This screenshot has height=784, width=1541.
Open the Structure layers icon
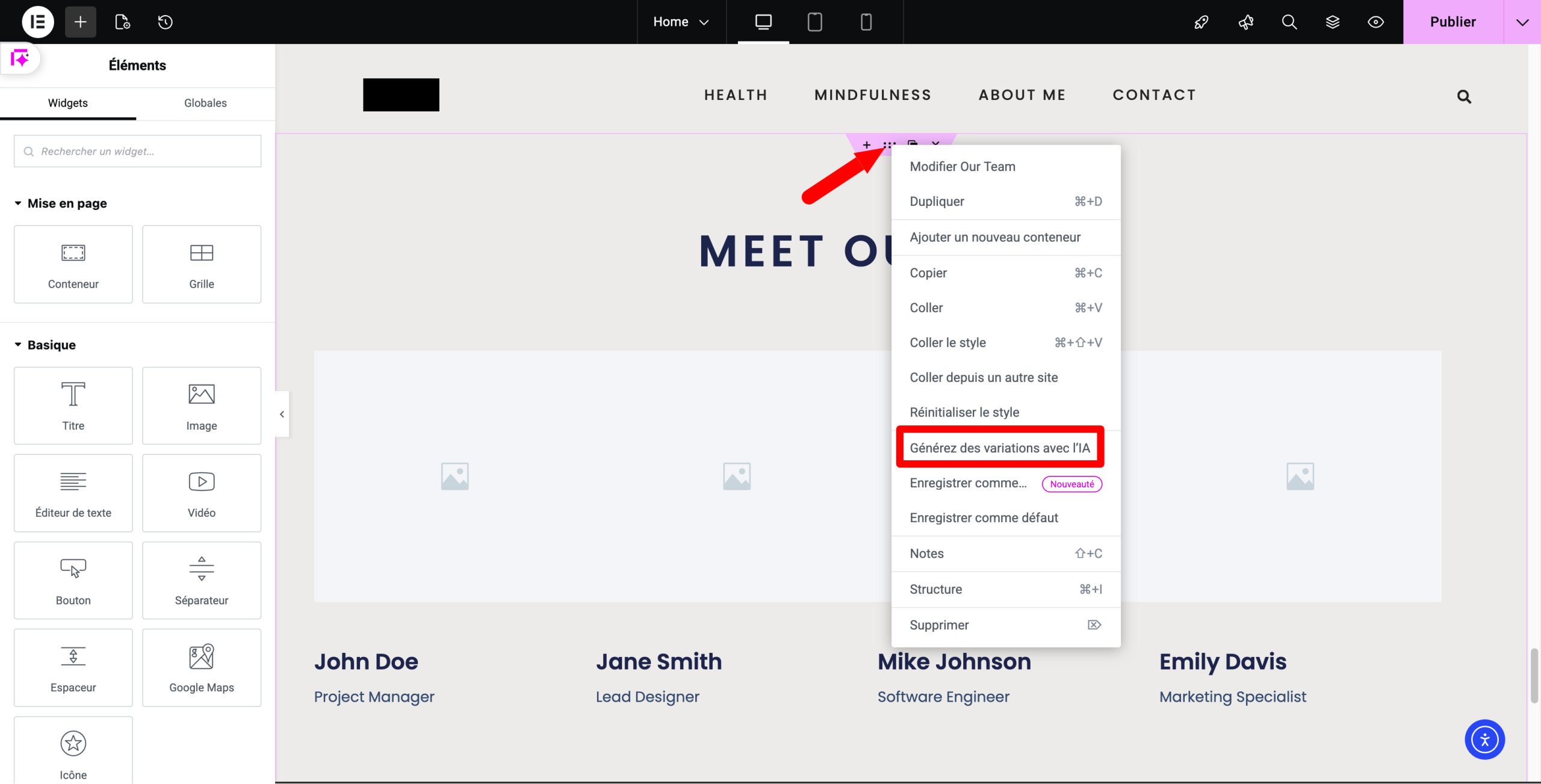click(1332, 22)
